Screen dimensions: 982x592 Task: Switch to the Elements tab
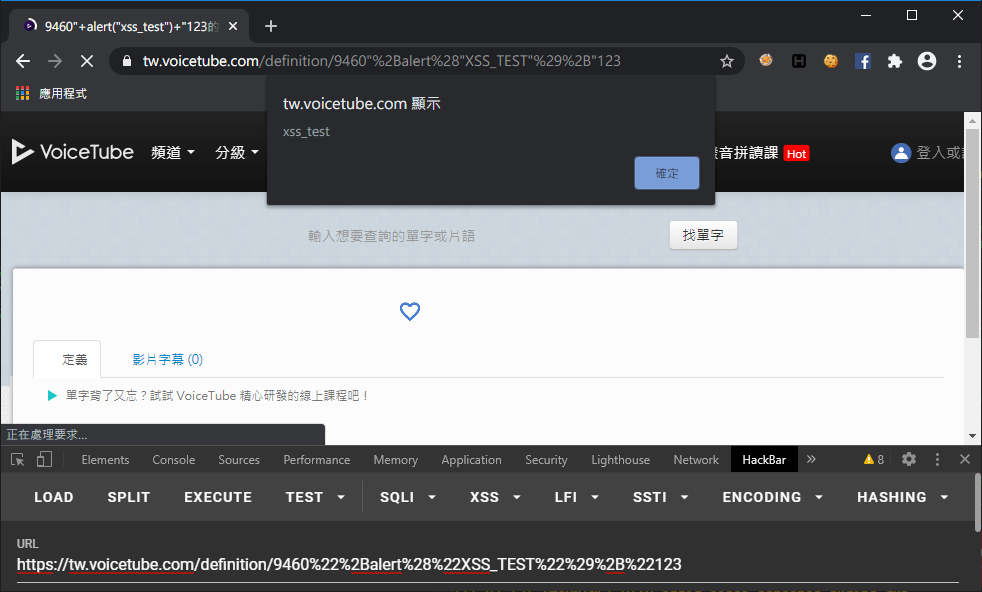pyautogui.click(x=105, y=460)
